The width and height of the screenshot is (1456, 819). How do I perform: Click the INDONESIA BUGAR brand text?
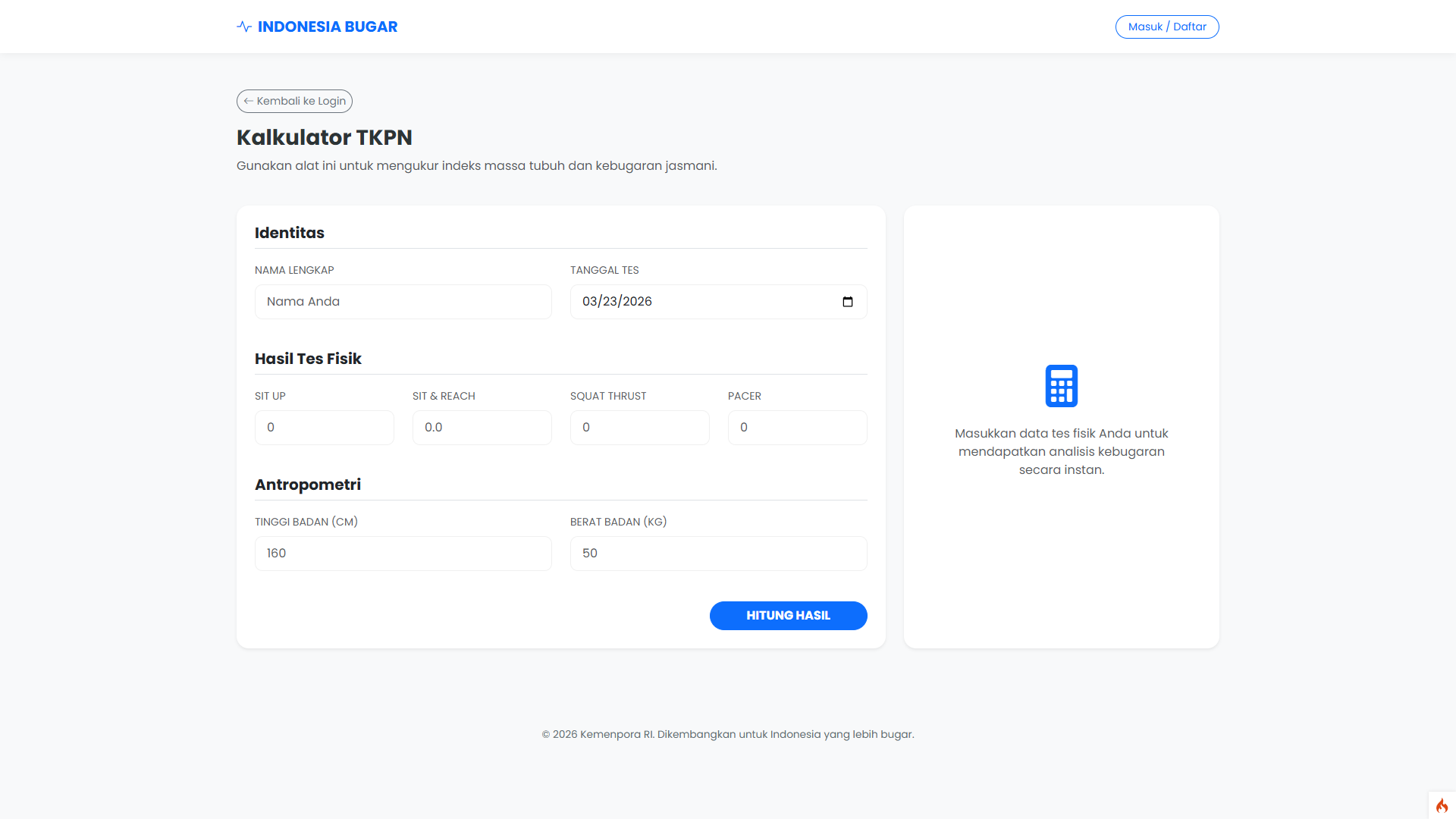(327, 27)
